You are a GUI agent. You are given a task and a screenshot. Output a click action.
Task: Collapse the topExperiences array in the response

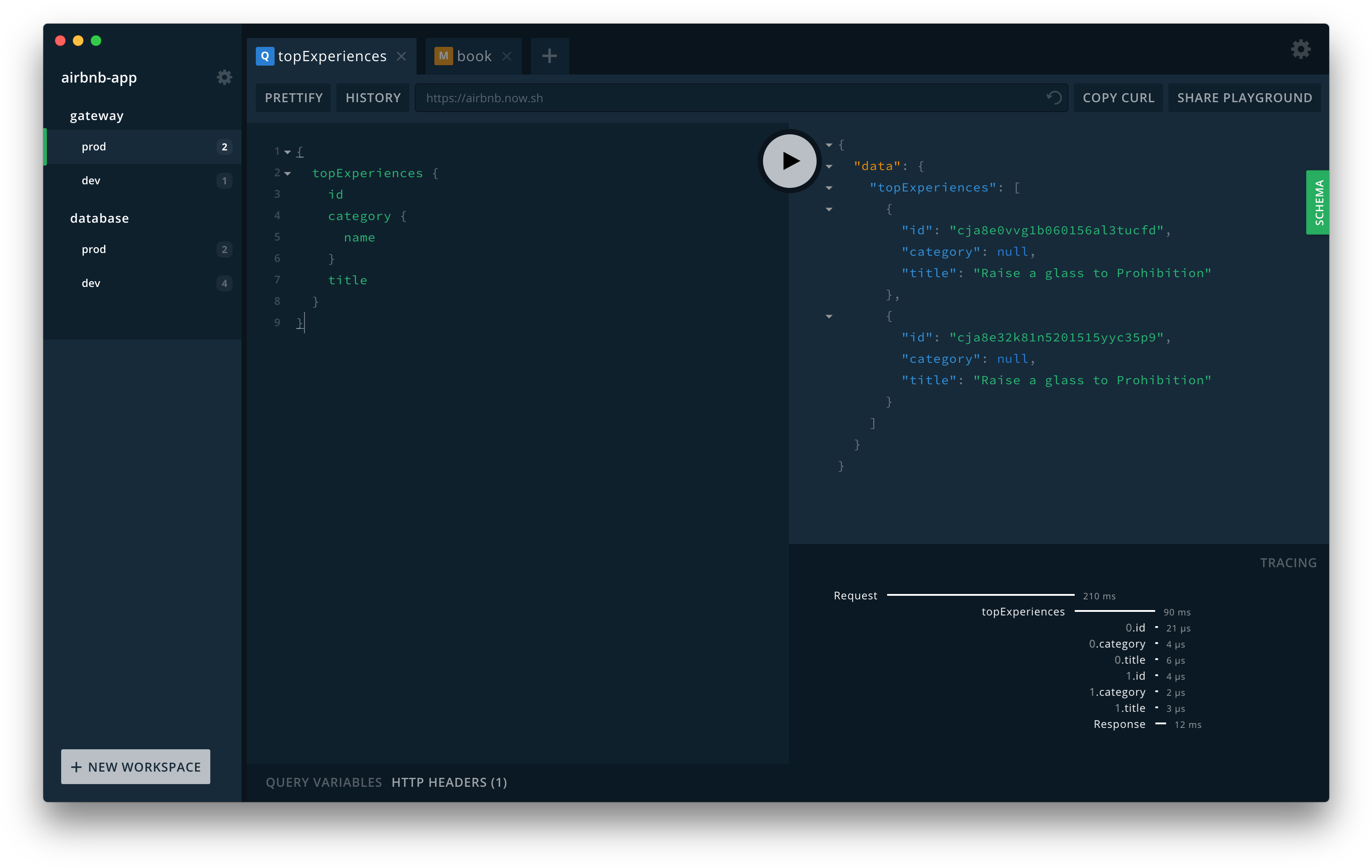coord(829,187)
